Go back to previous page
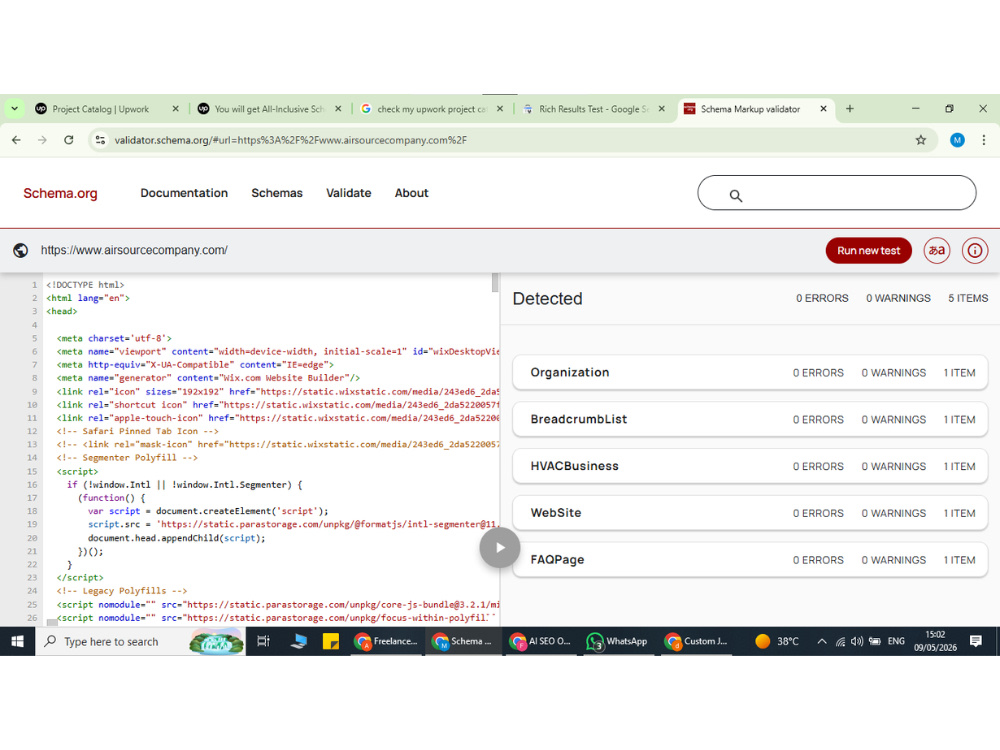 tap(17, 140)
